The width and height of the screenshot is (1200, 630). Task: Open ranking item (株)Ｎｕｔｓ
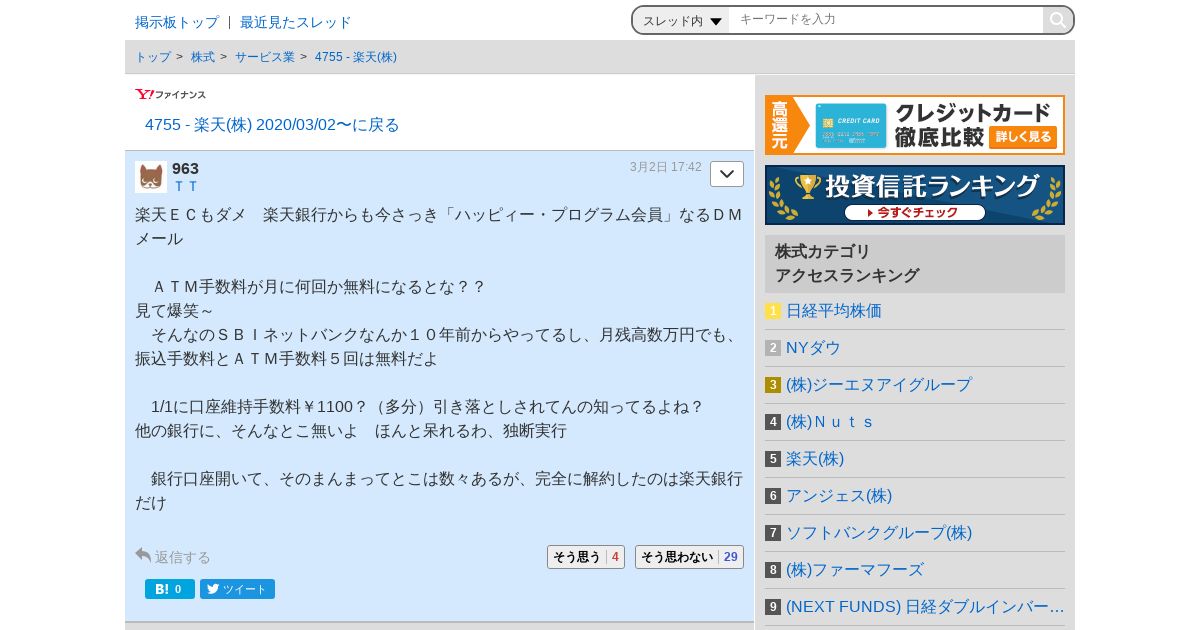pos(831,422)
